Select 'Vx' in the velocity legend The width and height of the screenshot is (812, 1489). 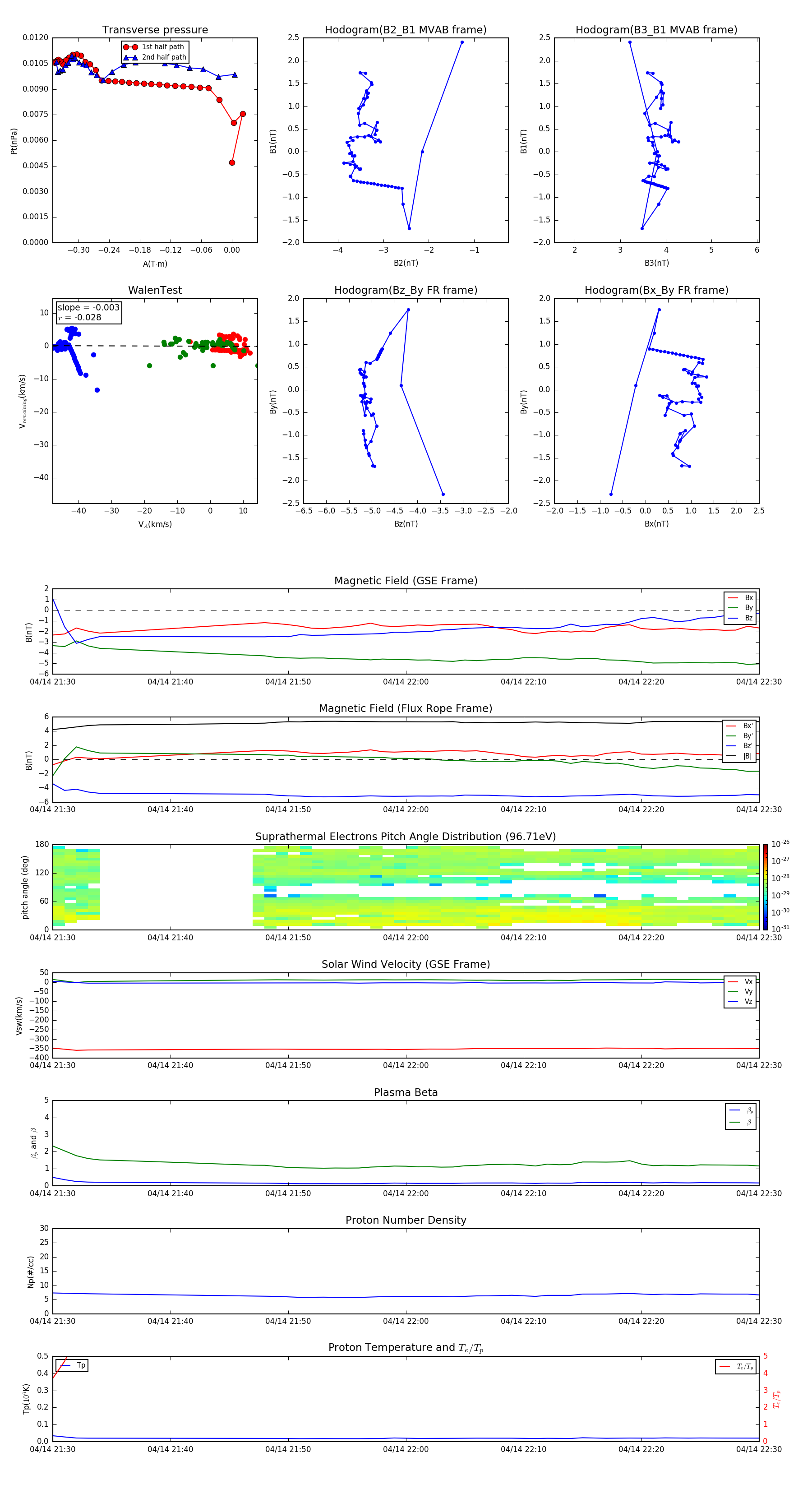click(741, 981)
